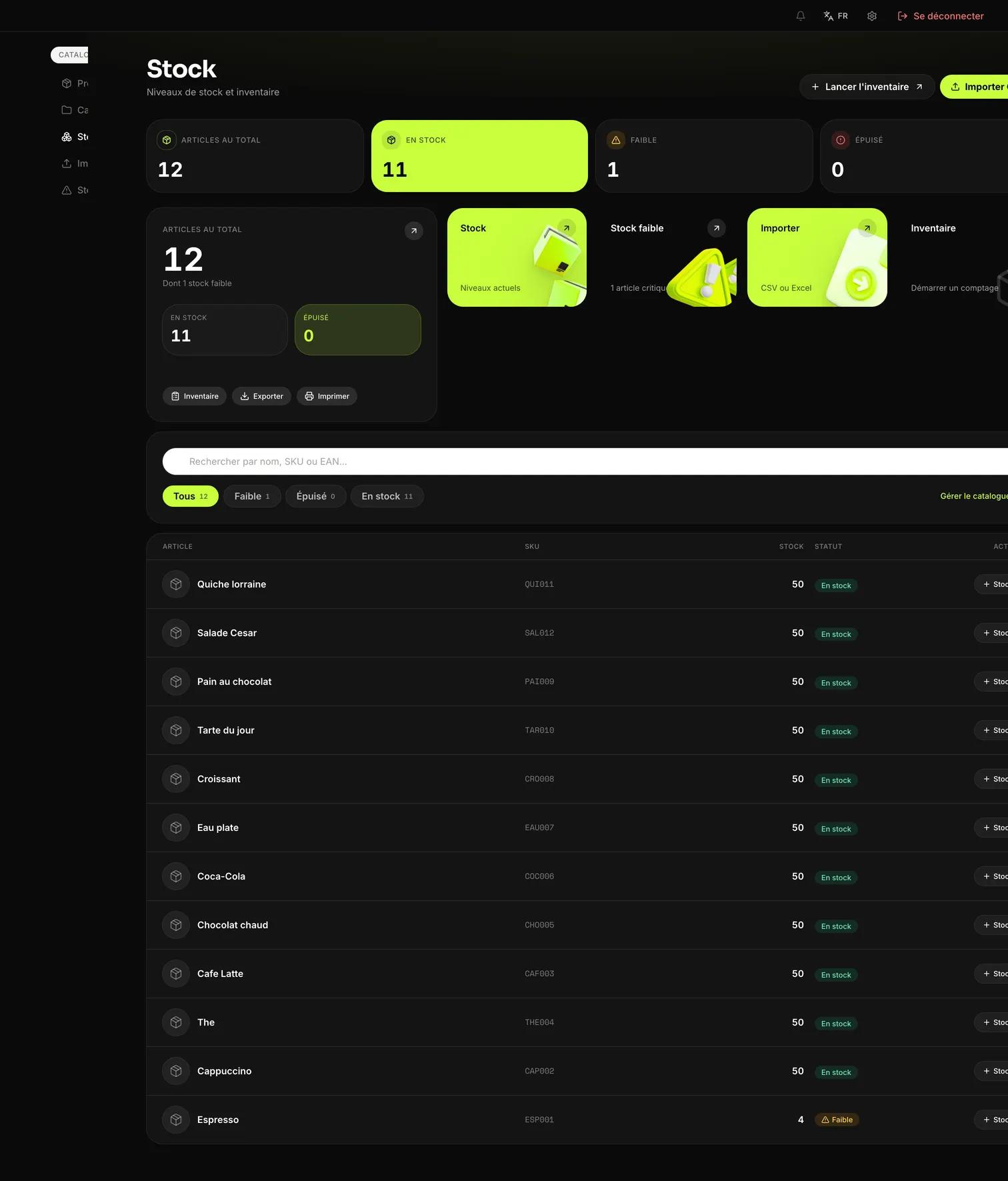Click the package icon in sidebar

(x=67, y=83)
